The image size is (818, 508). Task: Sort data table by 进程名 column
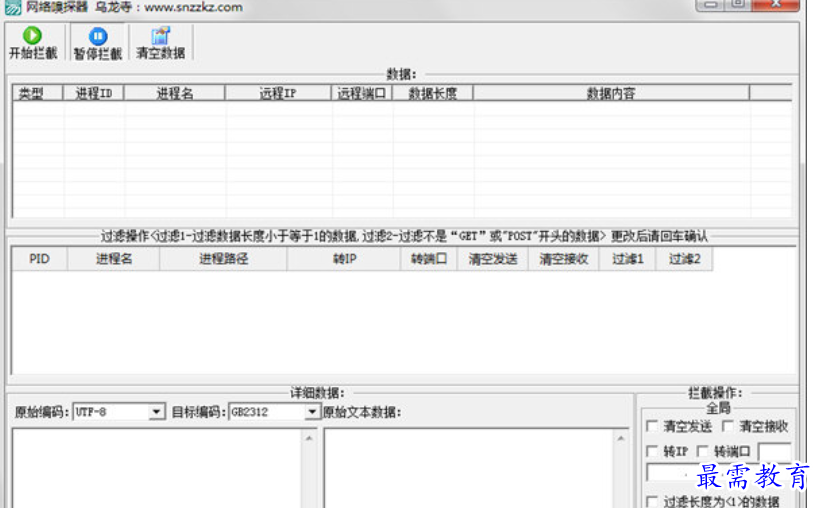coord(174,93)
